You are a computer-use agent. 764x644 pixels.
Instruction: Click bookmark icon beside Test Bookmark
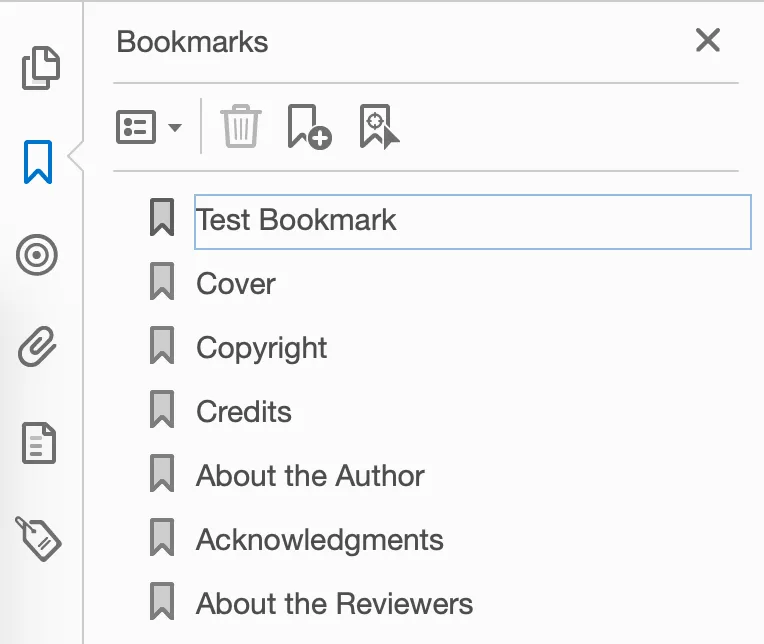[x=162, y=217]
